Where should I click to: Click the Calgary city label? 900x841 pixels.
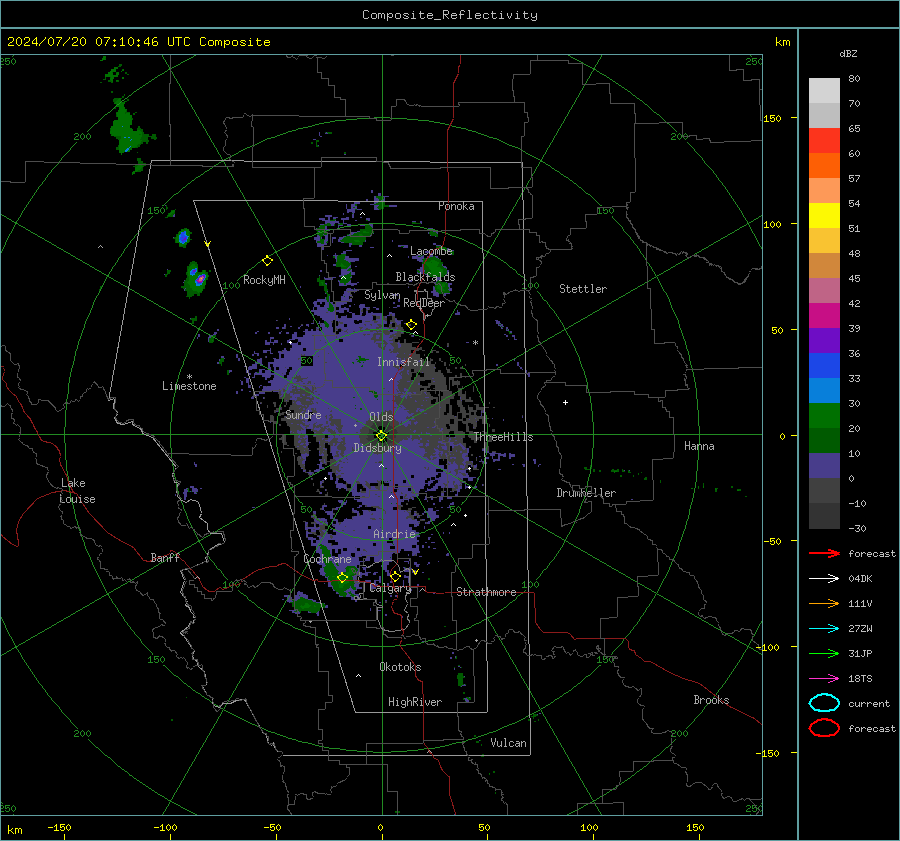coord(390,588)
